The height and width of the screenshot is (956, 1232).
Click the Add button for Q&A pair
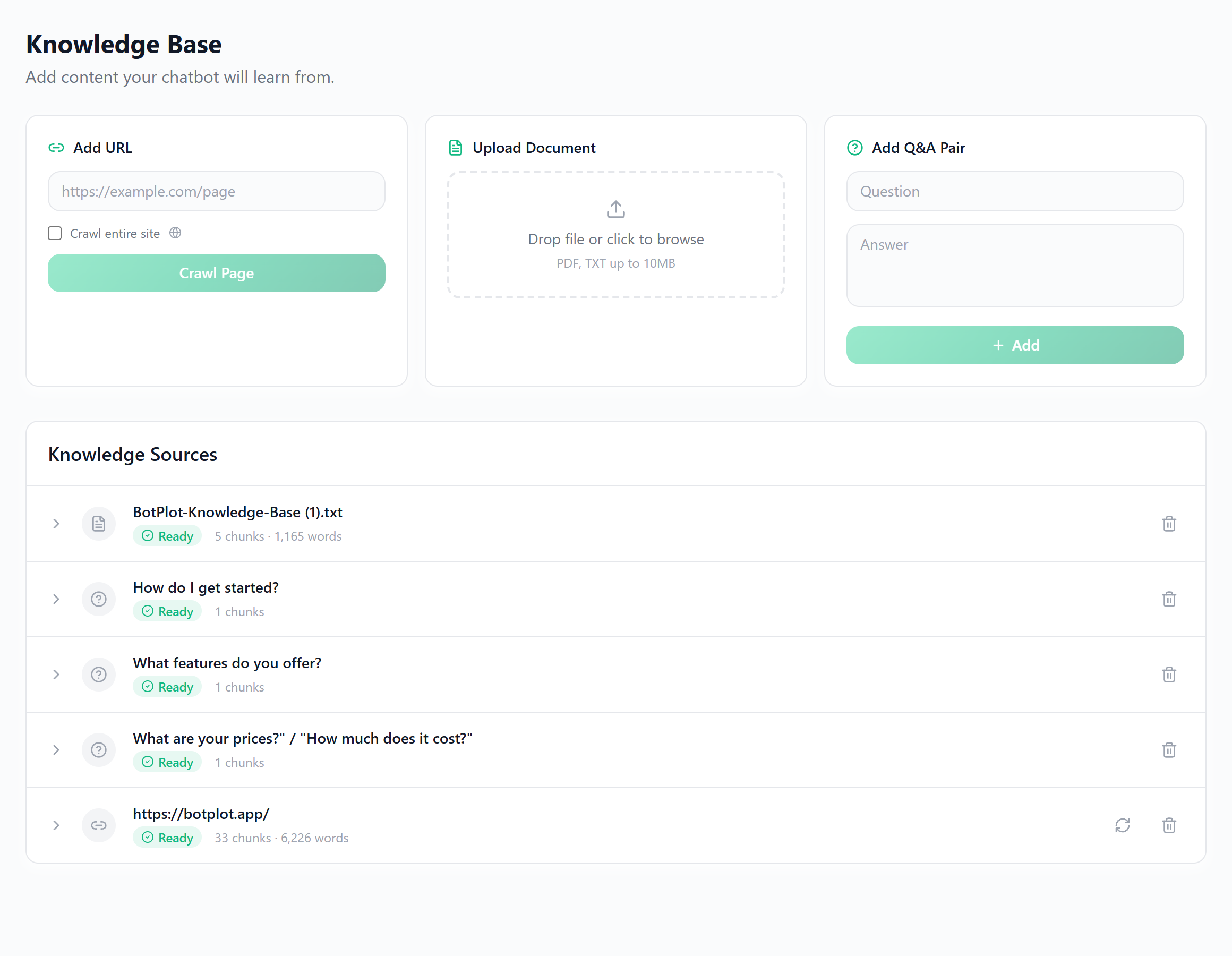[x=1014, y=345]
